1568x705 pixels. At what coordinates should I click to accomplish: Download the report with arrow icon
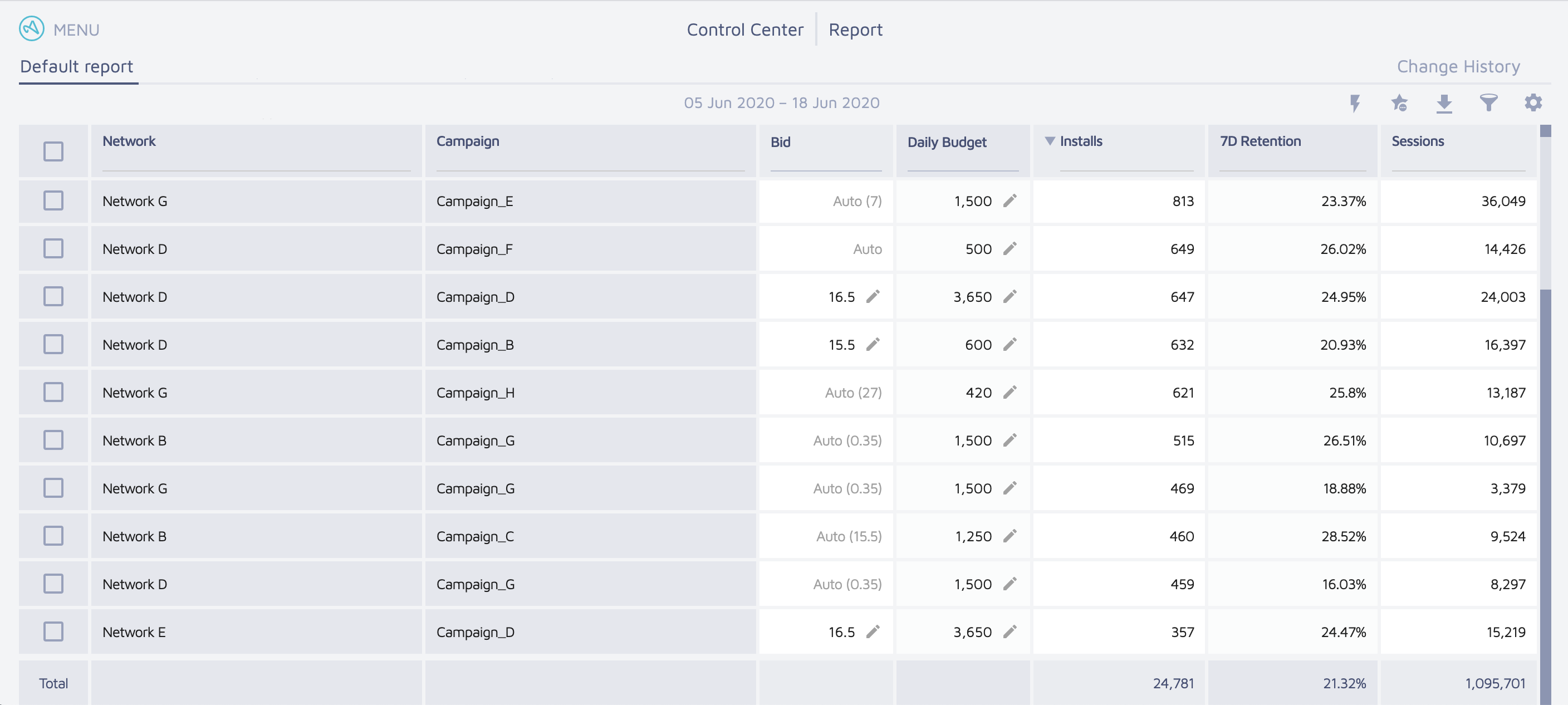[1444, 103]
